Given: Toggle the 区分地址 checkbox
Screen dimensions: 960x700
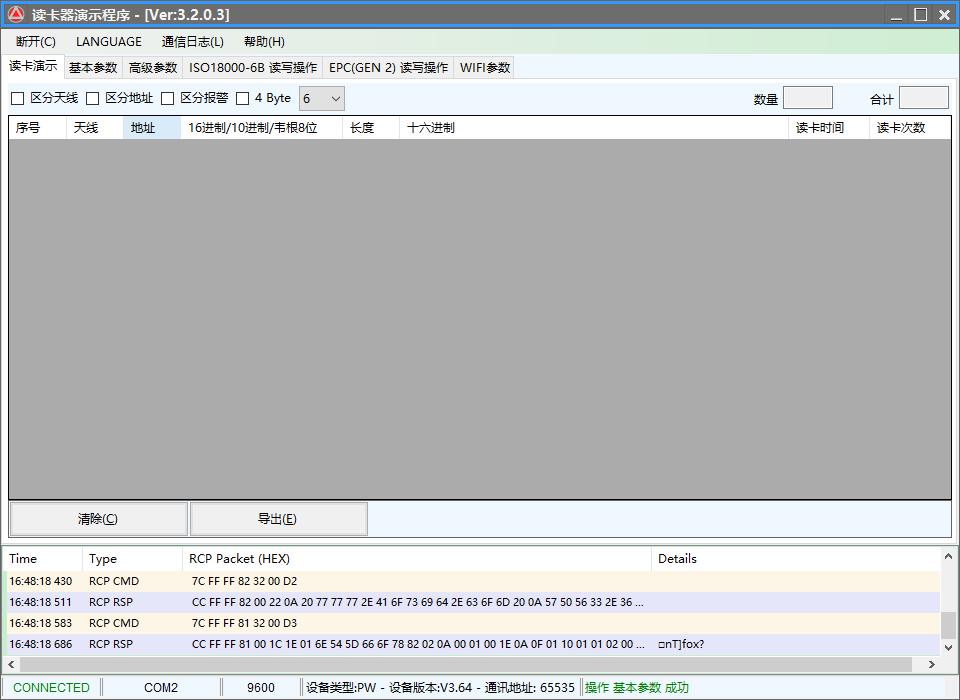Looking at the screenshot, I should coord(93,98).
